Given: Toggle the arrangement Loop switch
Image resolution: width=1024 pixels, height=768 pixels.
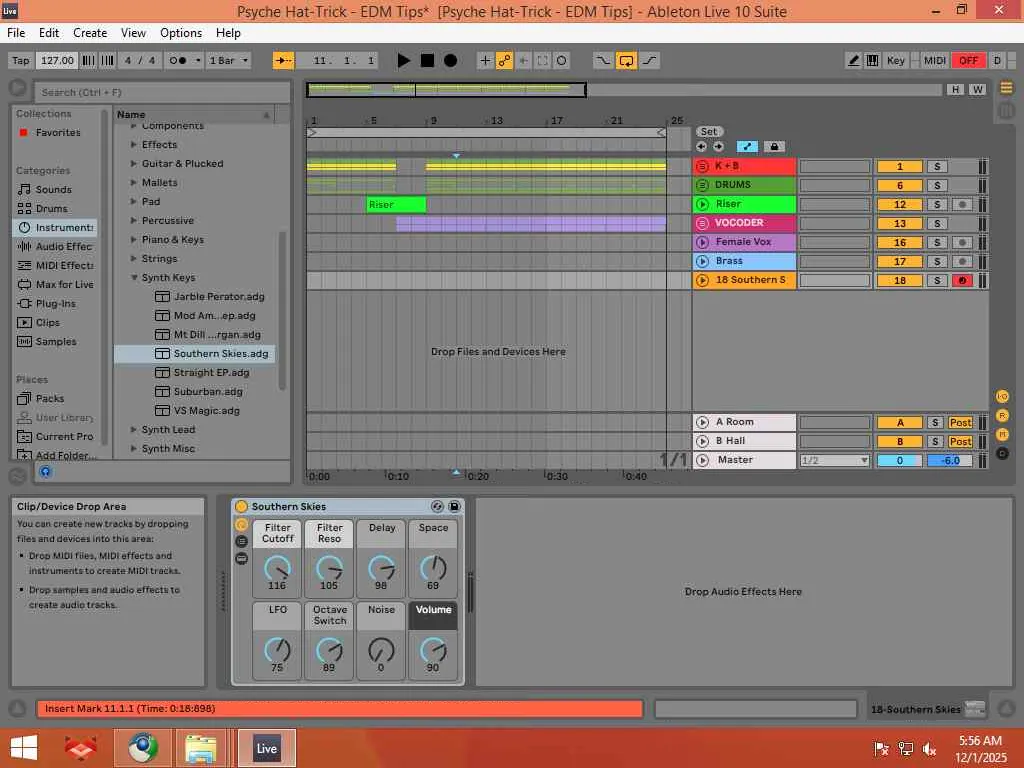Looking at the screenshot, I should [x=626, y=61].
